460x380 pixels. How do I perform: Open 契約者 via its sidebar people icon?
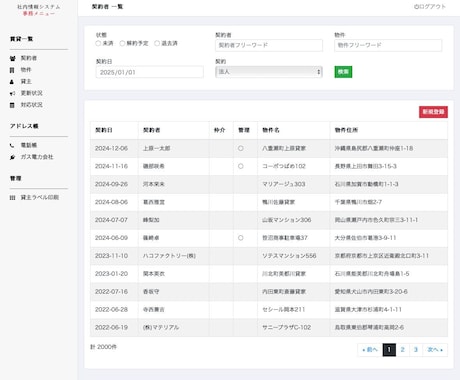pyautogui.click(x=12, y=58)
